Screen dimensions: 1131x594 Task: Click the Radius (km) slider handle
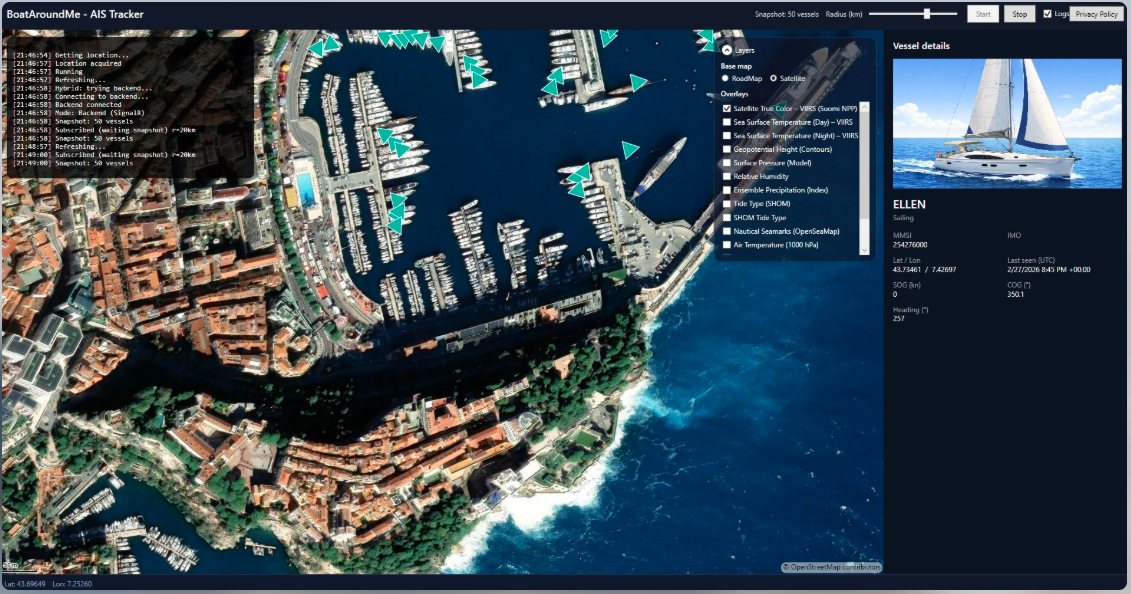pyautogui.click(x=927, y=14)
